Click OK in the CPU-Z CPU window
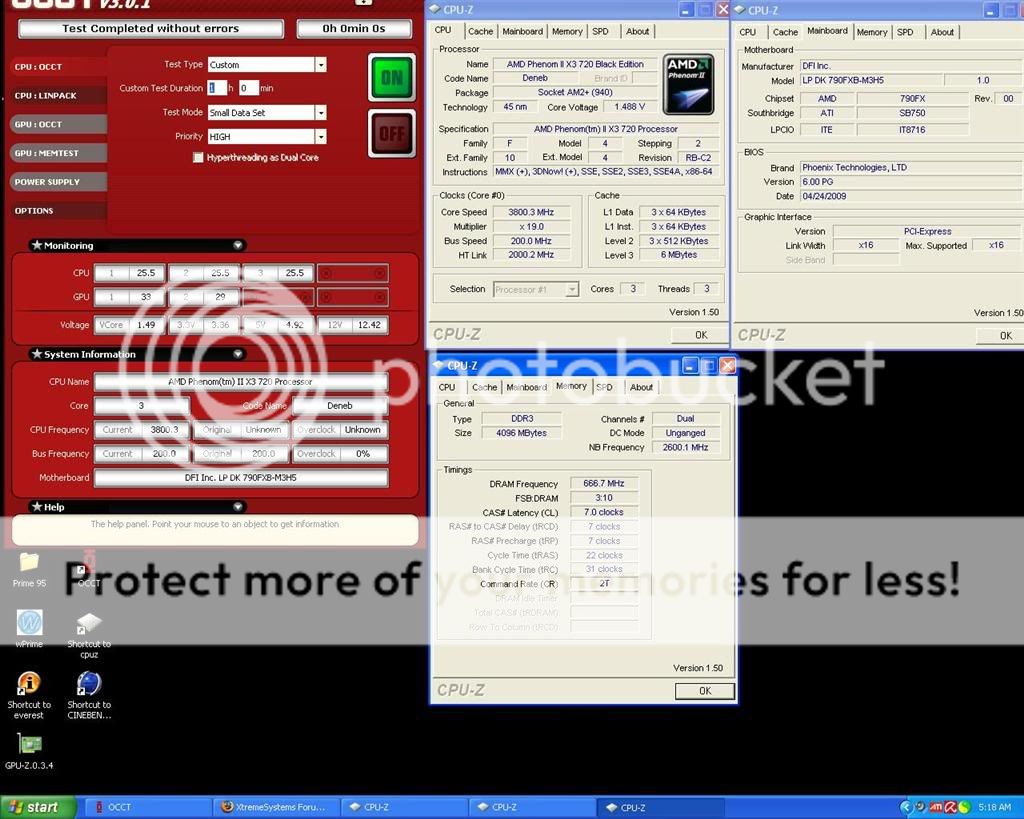 (701, 335)
